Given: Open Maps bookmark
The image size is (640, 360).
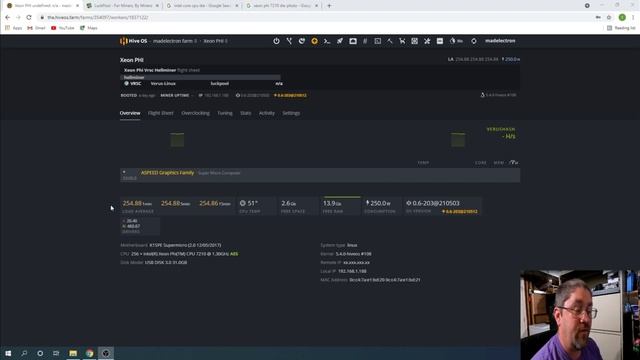Looking at the screenshot, I should [x=89, y=28].
